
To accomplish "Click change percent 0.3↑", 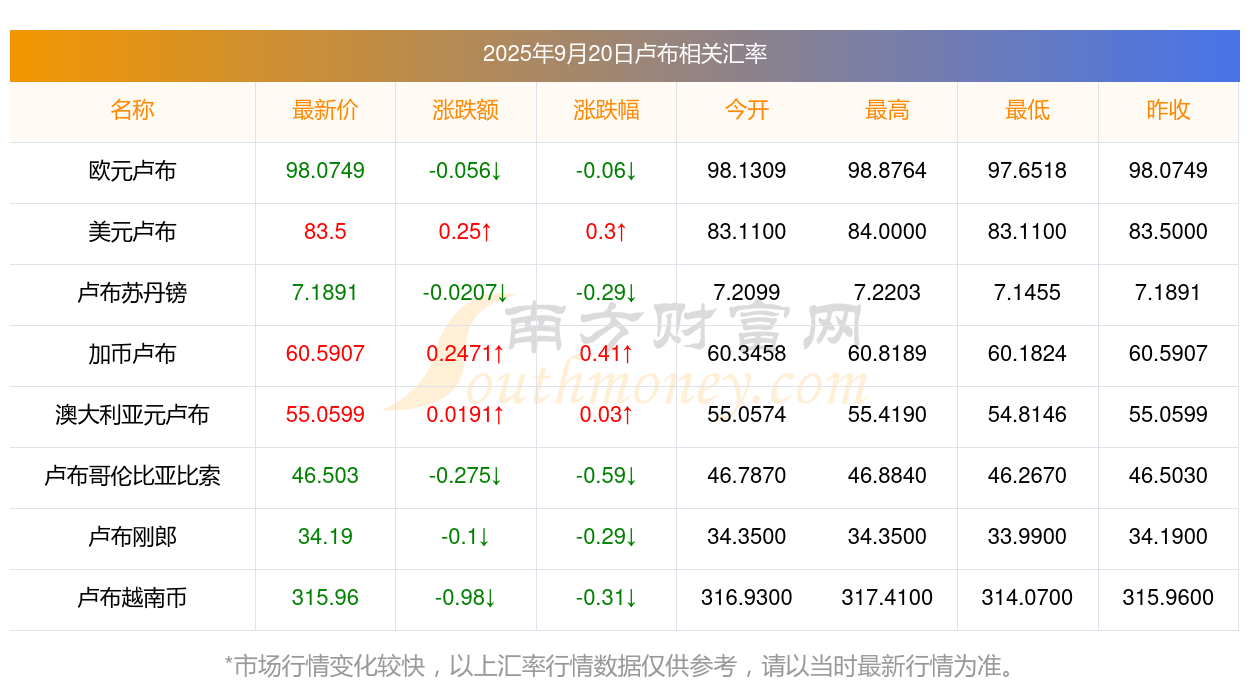I will [x=606, y=232].
